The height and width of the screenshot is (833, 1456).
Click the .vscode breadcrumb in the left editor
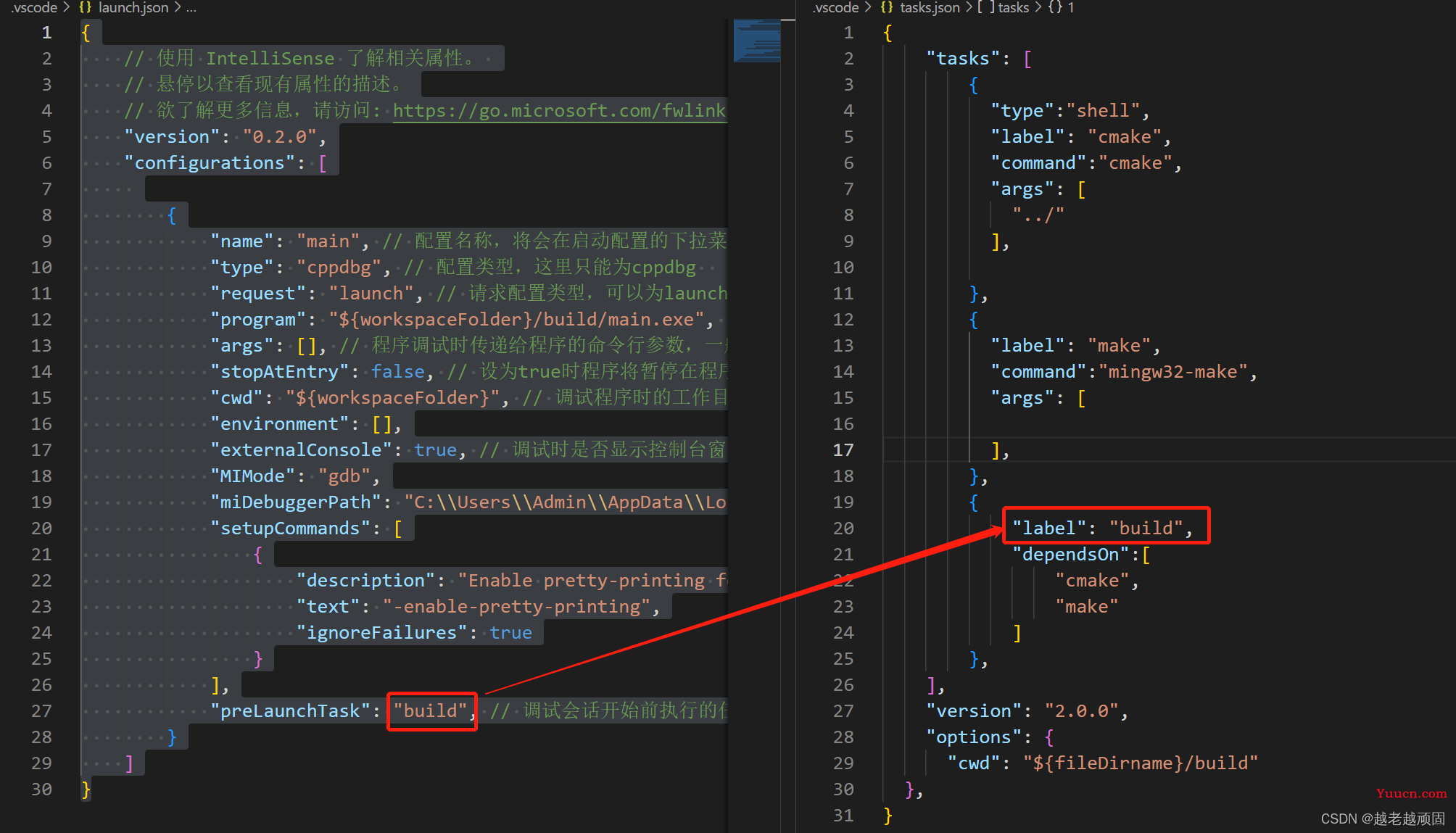33,7
